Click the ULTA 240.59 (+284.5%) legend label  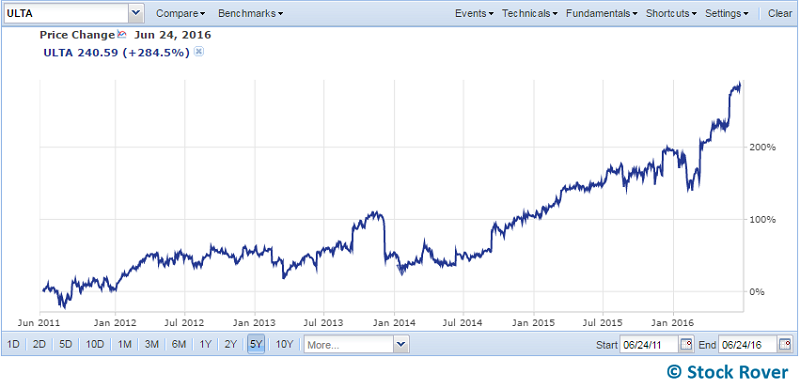click(117, 52)
